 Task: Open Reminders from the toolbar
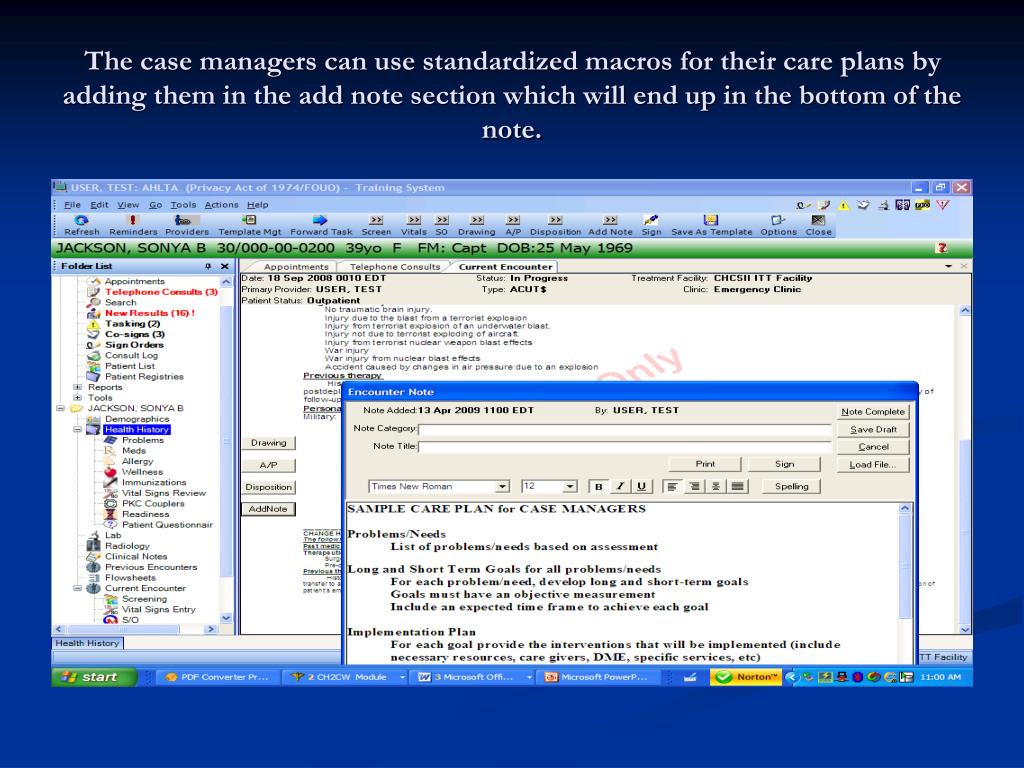click(133, 225)
